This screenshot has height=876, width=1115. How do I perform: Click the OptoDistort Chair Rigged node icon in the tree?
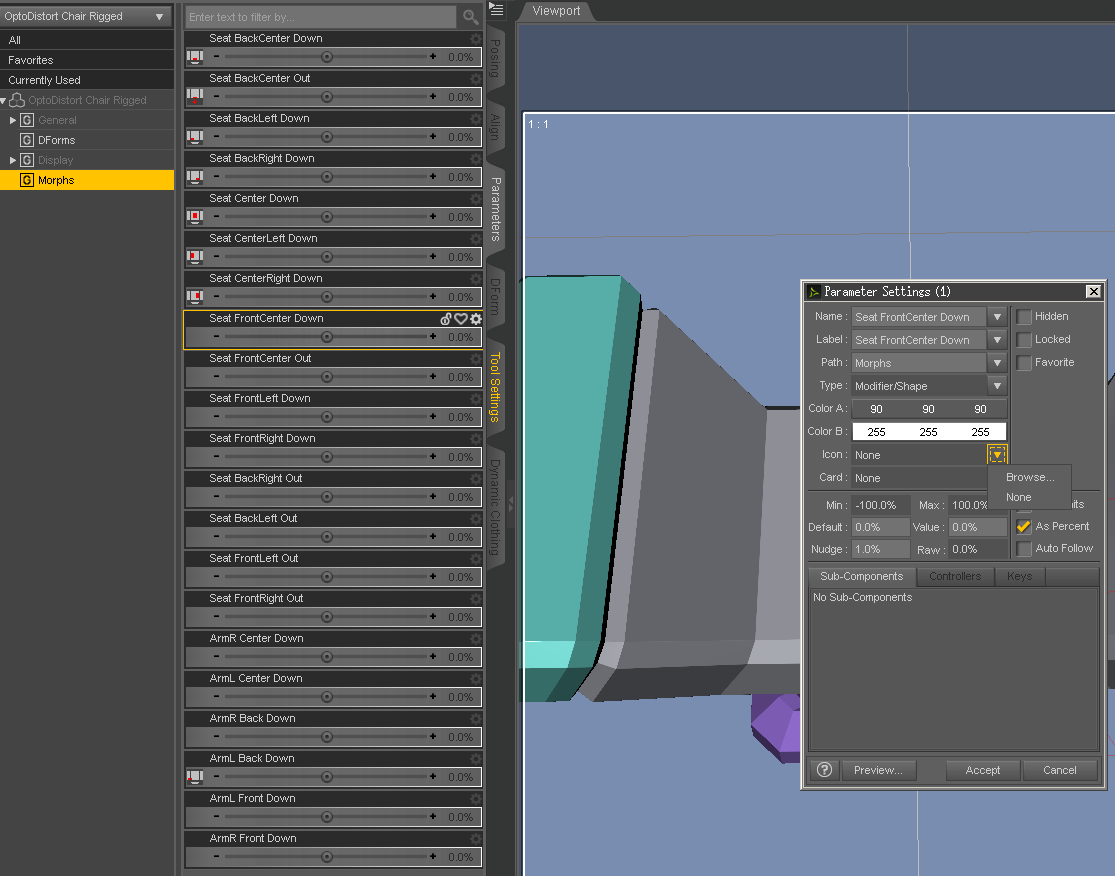(17, 100)
